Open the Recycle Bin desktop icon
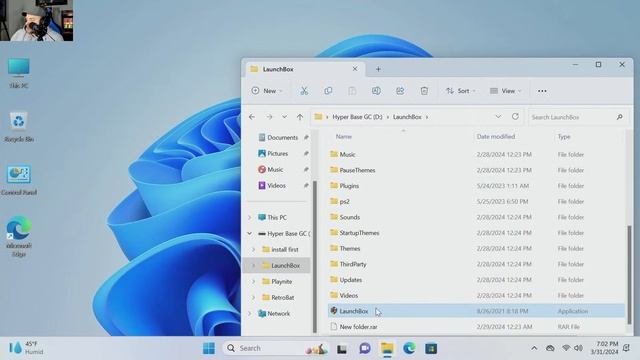Viewport: 640px width, 360px height. click(19, 127)
